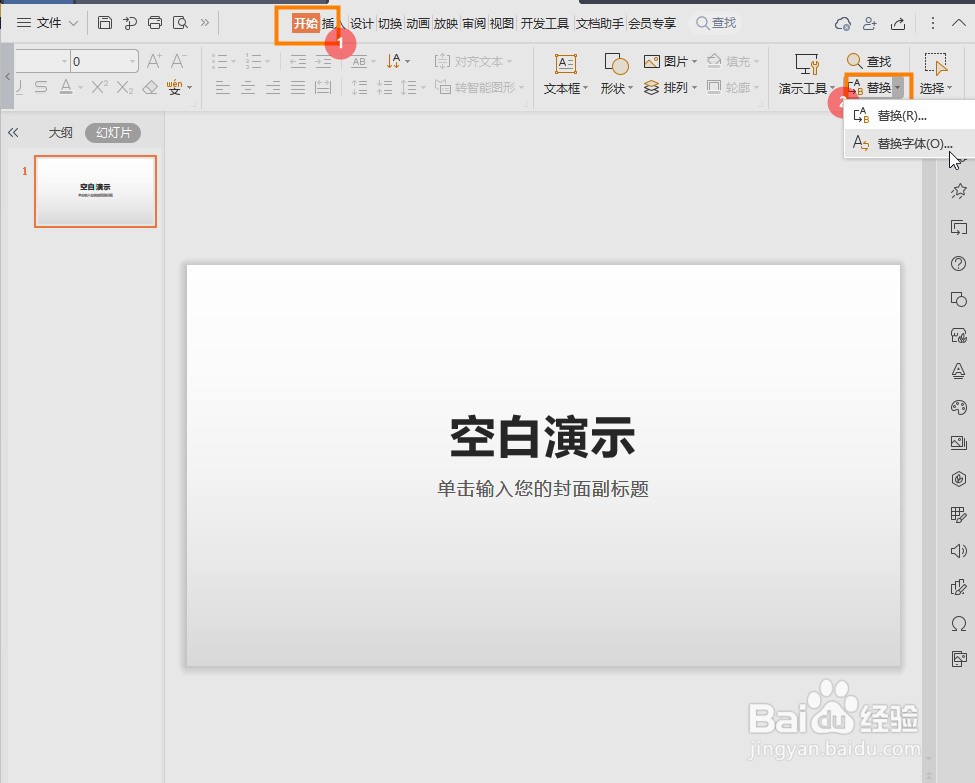Screen dimensions: 975x783
Task: Click the clear formatting eraser icon
Action: 150,88
